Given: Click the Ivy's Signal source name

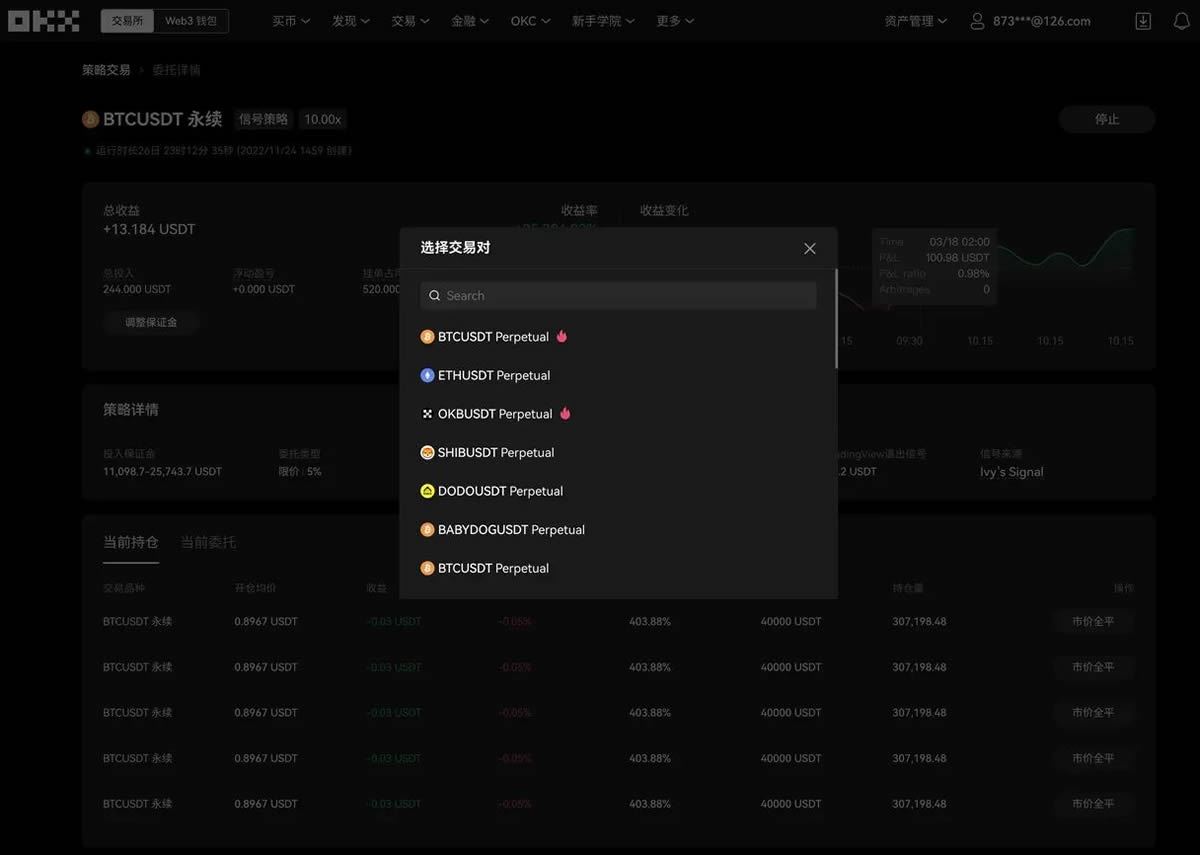Looking at the screenshot, I should pos(1012,472).
